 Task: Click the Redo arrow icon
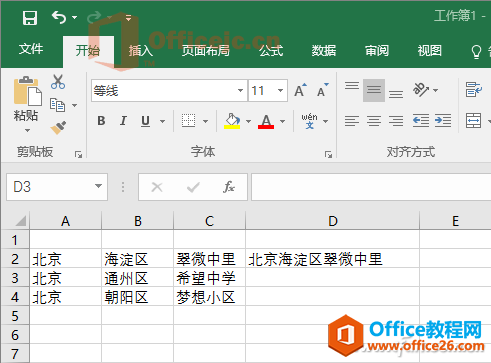[94, 17]
